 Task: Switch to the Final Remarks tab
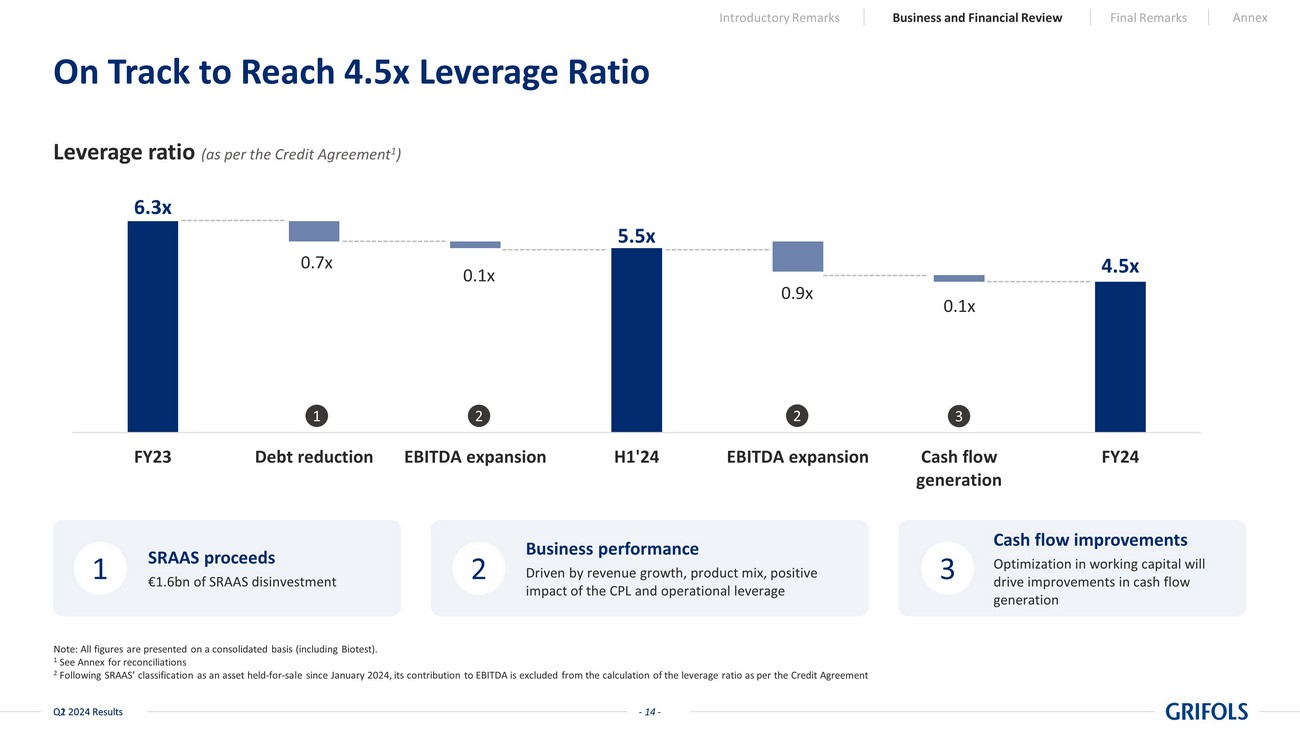(1148, 18)
